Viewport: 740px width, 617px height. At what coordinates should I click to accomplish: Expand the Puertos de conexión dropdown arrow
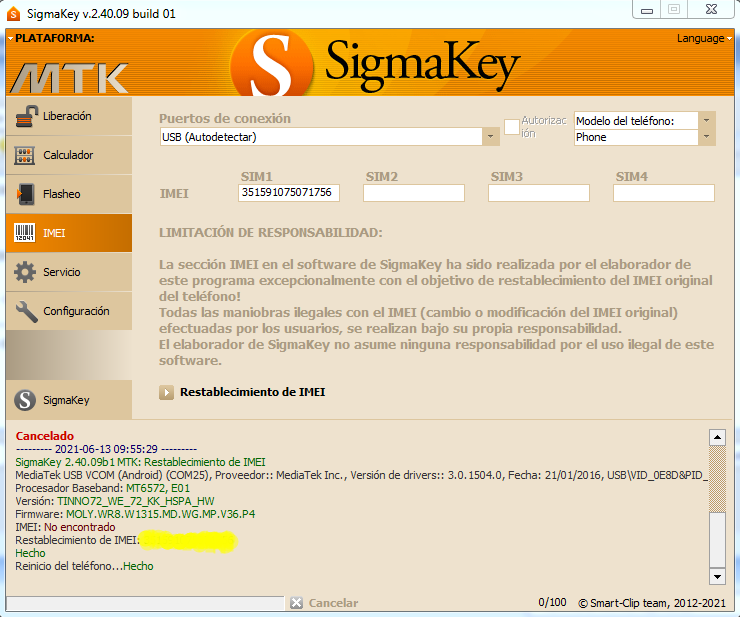tap(491, 137)
